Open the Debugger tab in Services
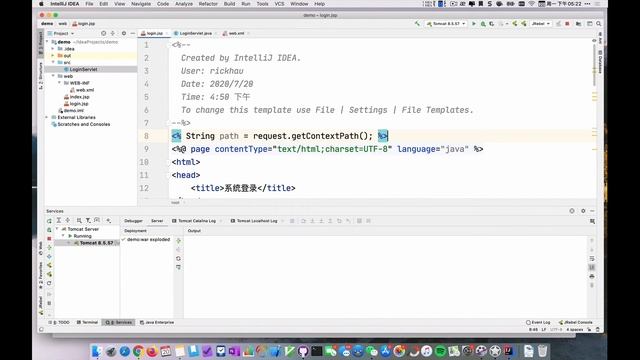The height and width of the screenshot is (360, 640). pyautogui.click(x=133, y=221)
